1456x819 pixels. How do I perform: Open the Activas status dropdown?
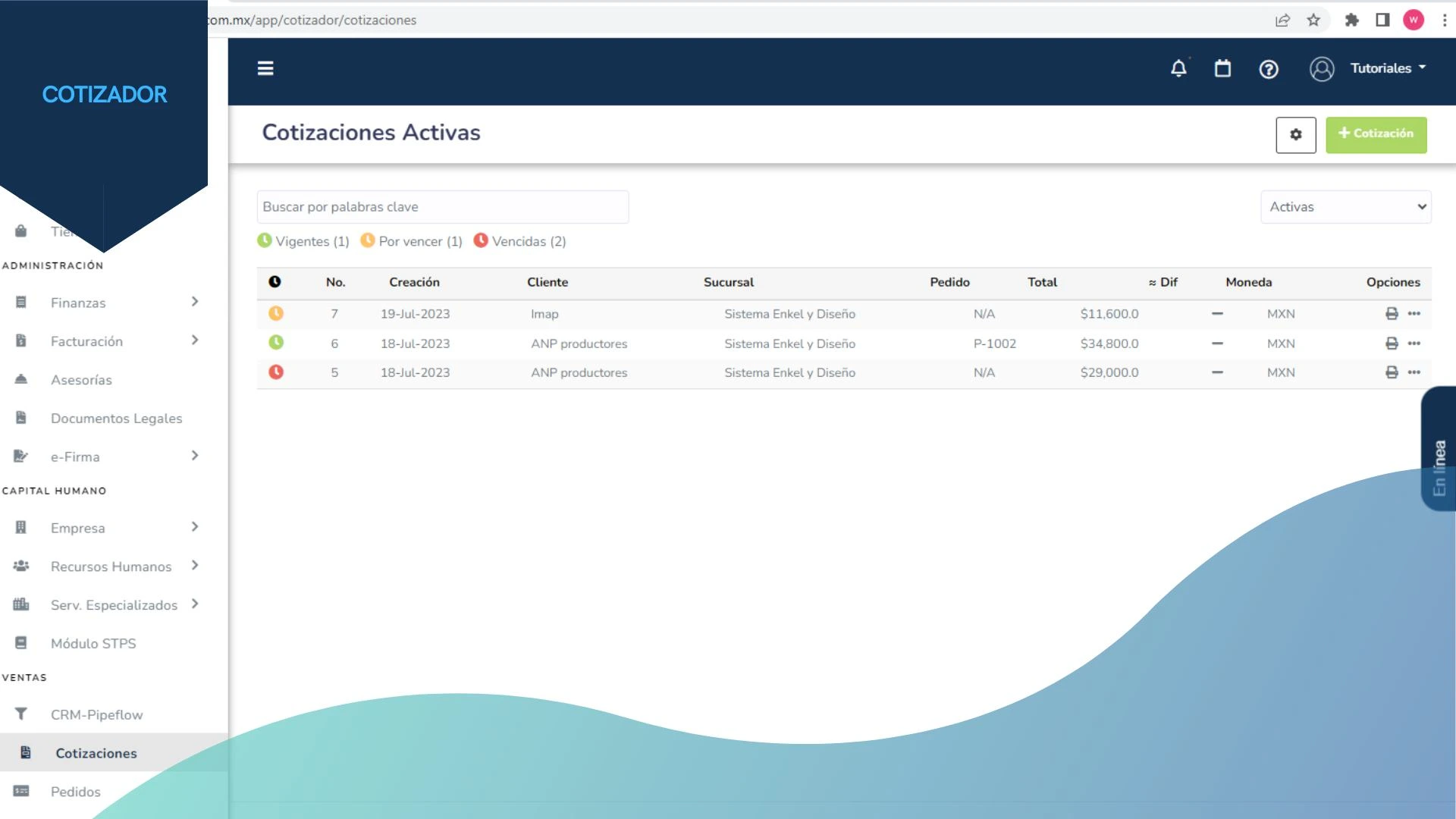(1345, 207)
